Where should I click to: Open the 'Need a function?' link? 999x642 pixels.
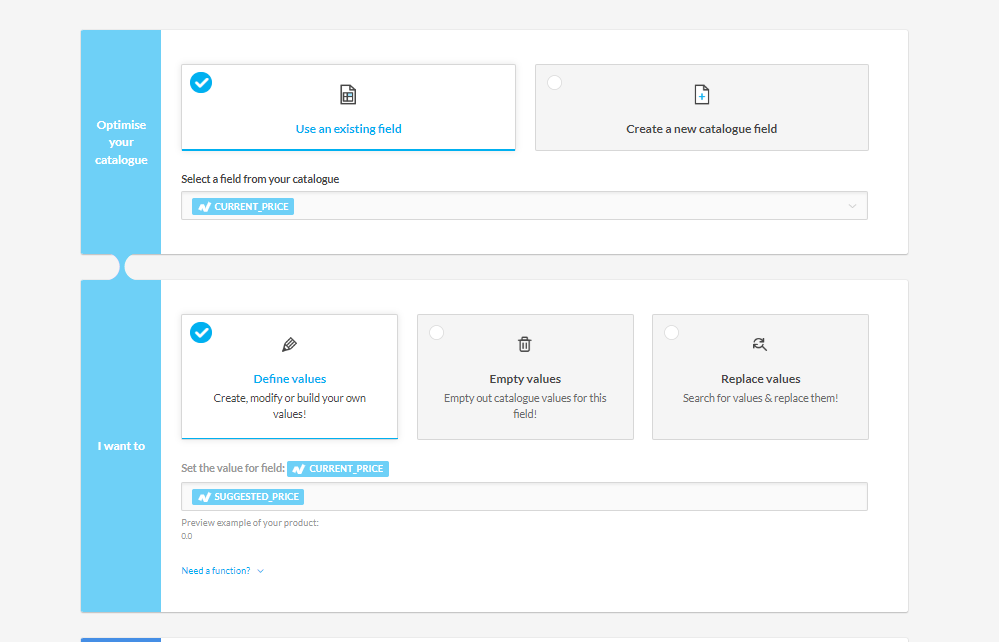pos(215,571)
